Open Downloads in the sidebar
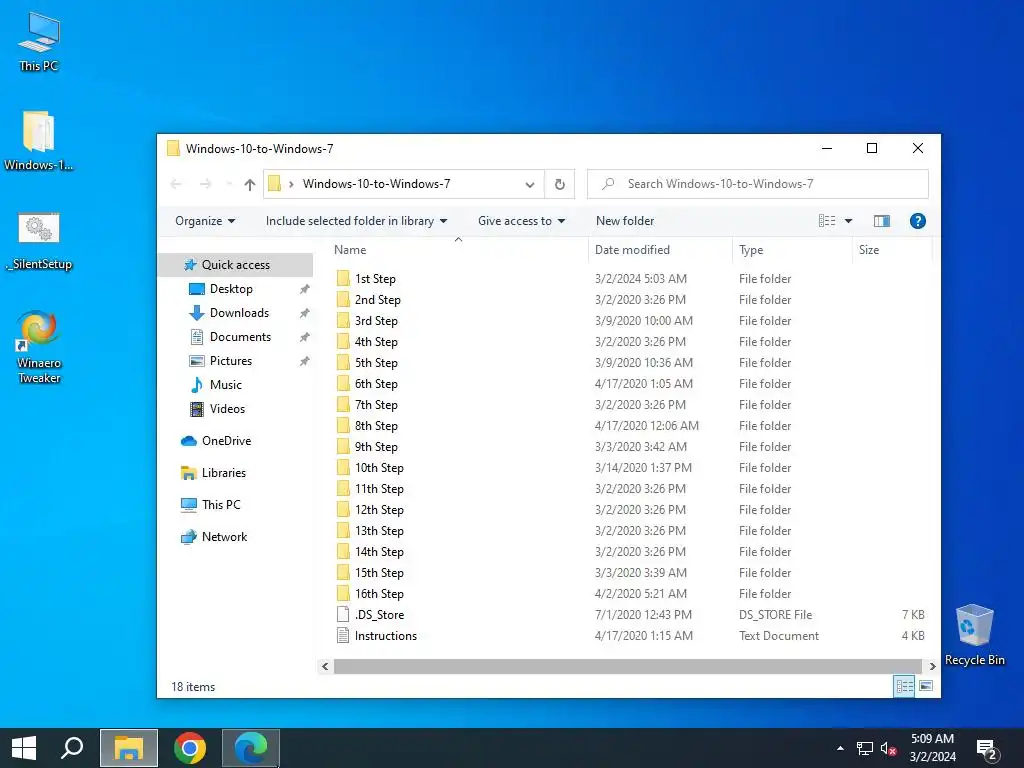Screen dimensions: 1024x768 pos(239,313)
